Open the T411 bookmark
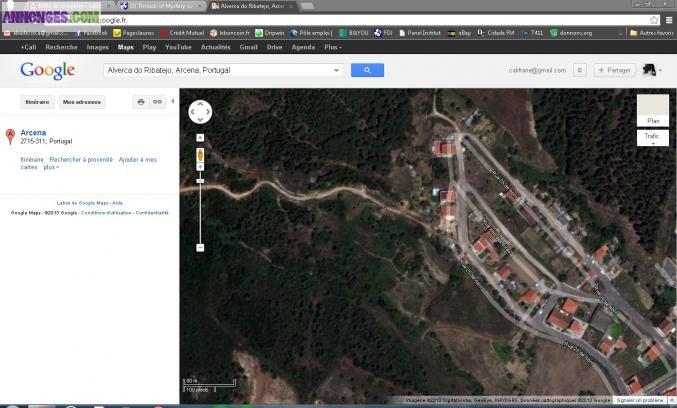The width and height of the screenshot is (677, 408). (x=533, y=33)
